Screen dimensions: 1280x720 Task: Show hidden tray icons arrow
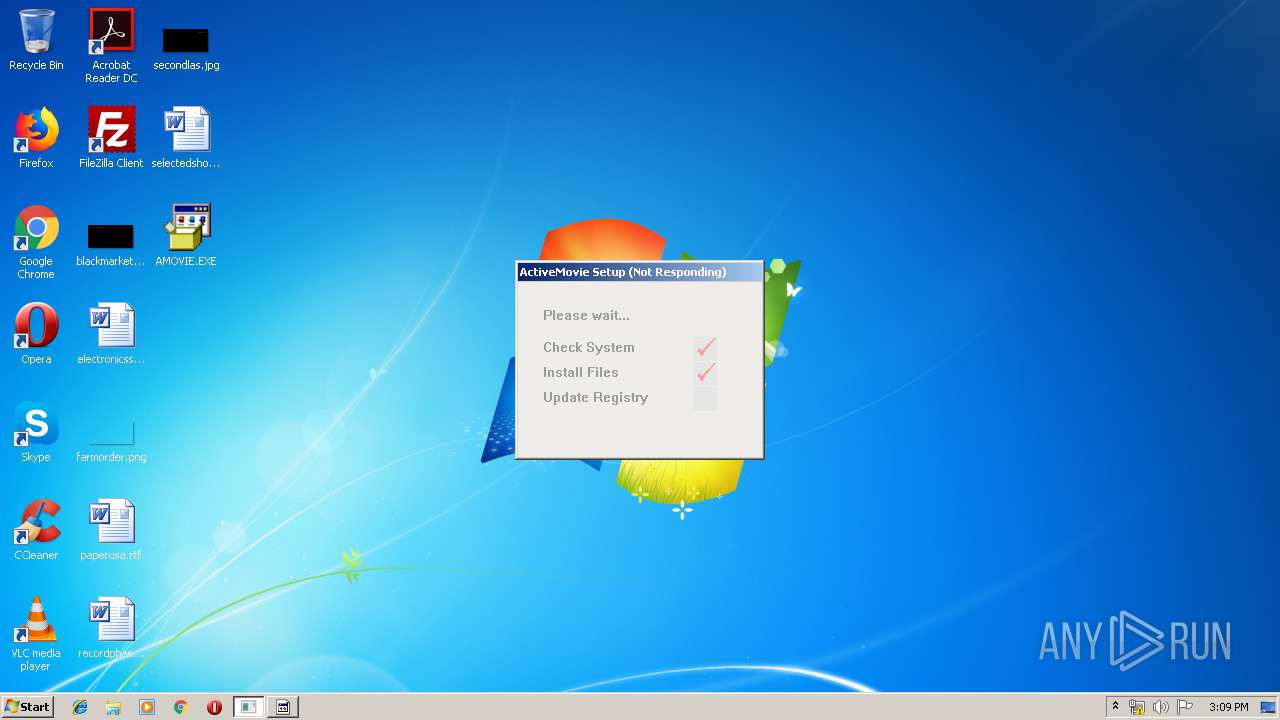tap(1115, 707)
